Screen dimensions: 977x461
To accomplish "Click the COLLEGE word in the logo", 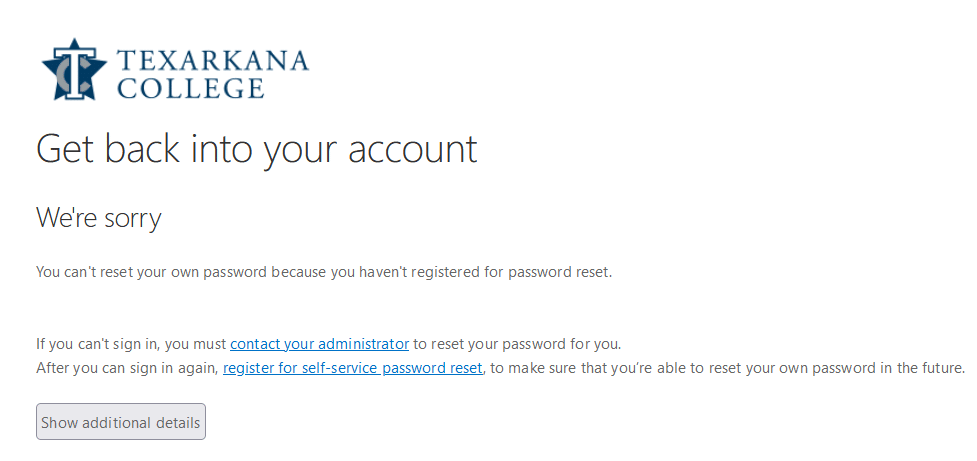I will 191,88.
